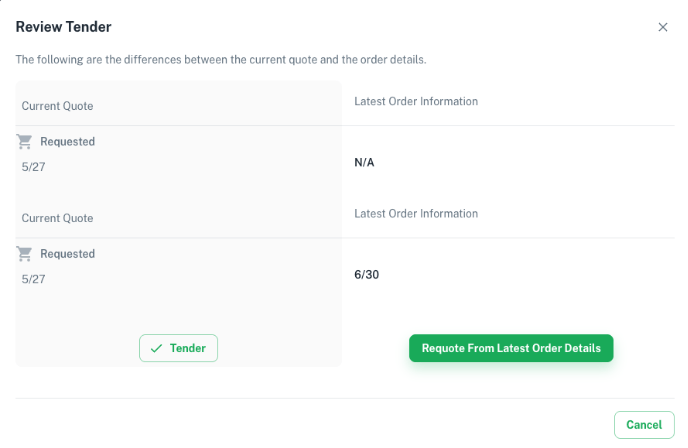Click the 5/27 date beside 6/30
Viewport: 688px width, 448px height.
pyautogui.click(x=33, y=279)
